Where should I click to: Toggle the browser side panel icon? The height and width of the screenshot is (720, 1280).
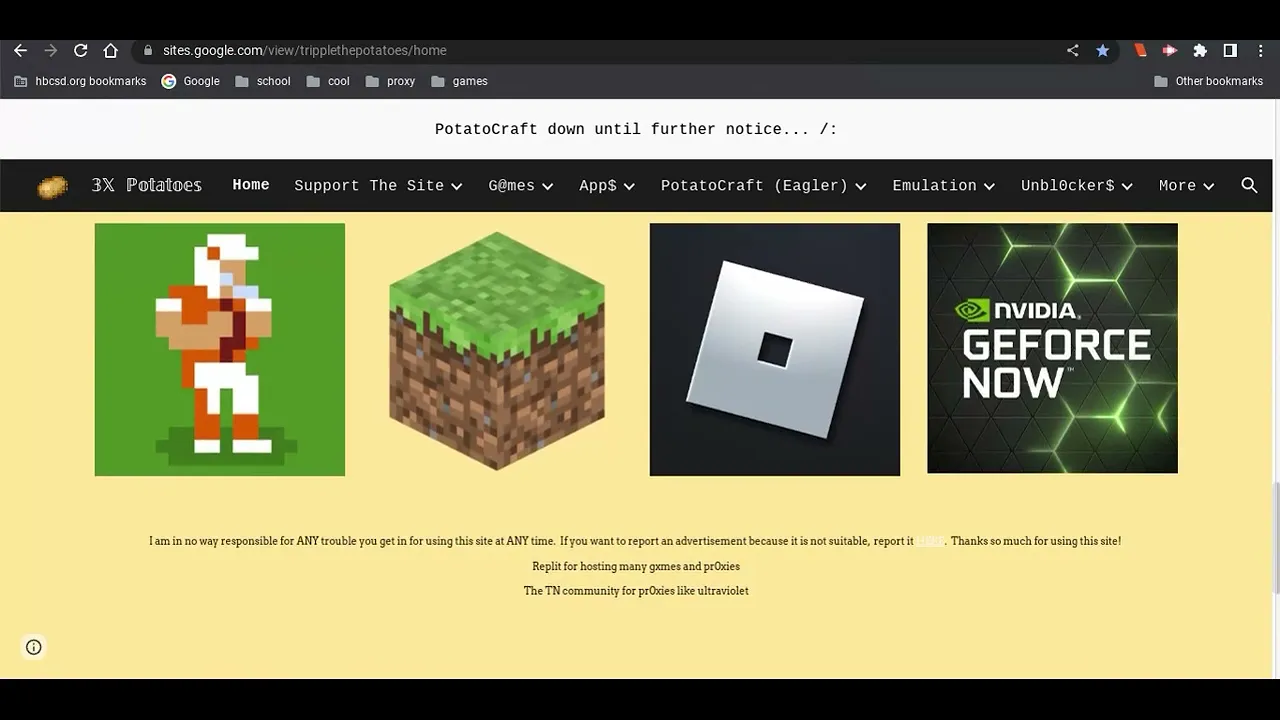1230,50
